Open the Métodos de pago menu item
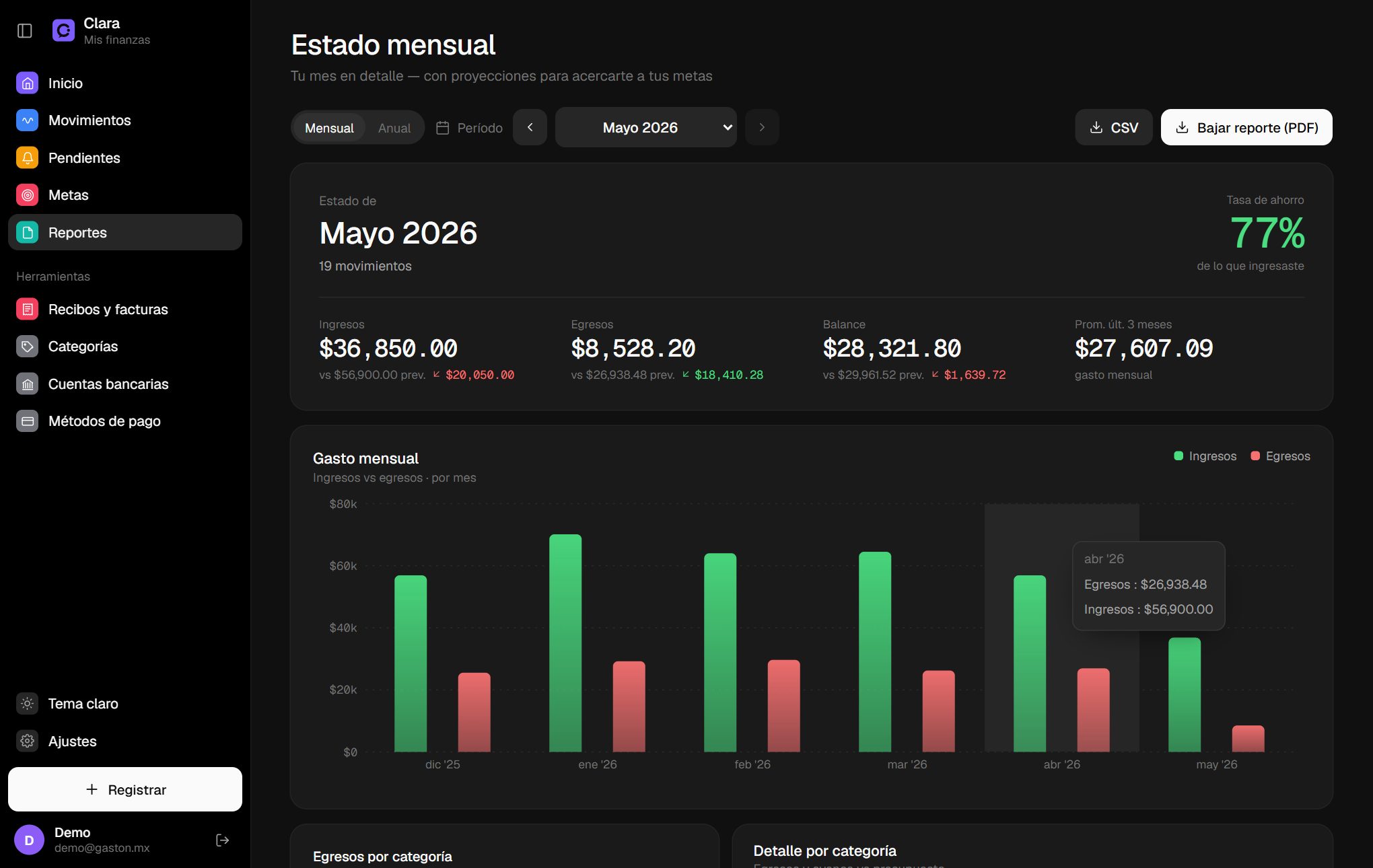The image size is (1373, 868). [125, 421]
